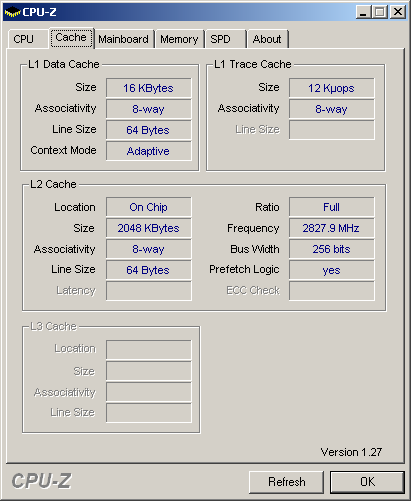Click the L2 Location On Chip field
The image size is (411, 501).
pos(149,207)
